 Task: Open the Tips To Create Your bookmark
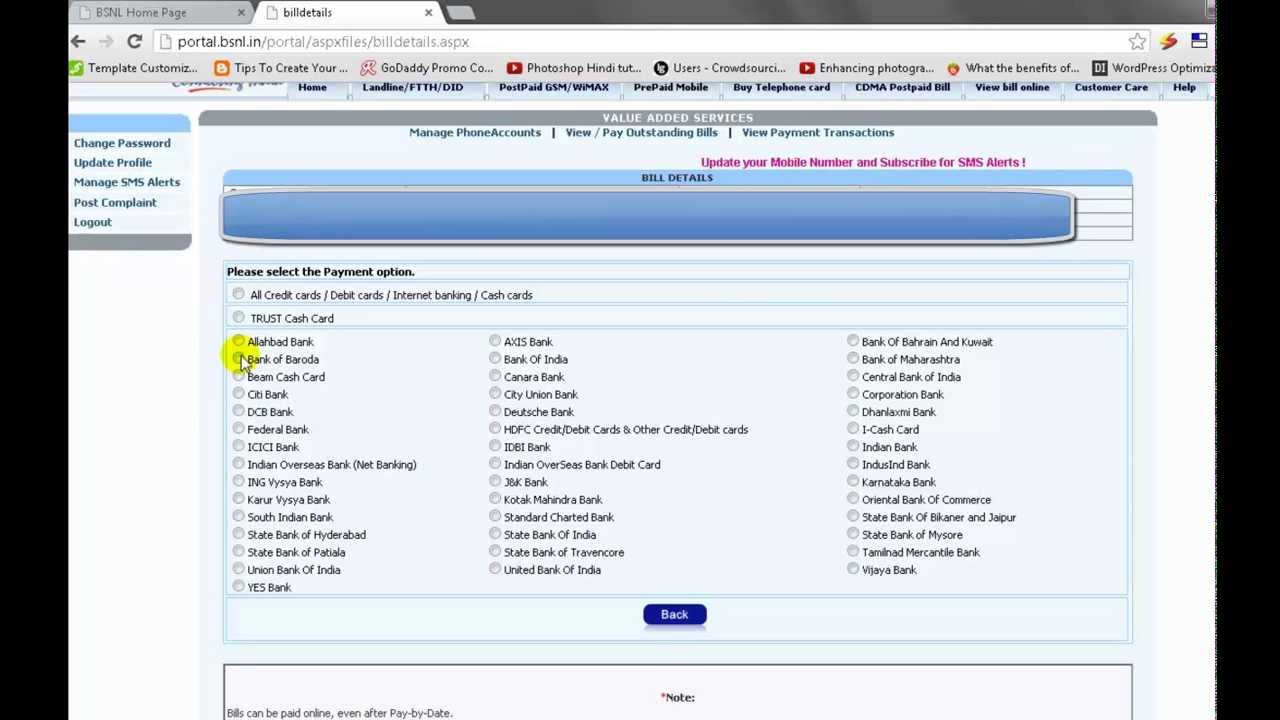281,68
